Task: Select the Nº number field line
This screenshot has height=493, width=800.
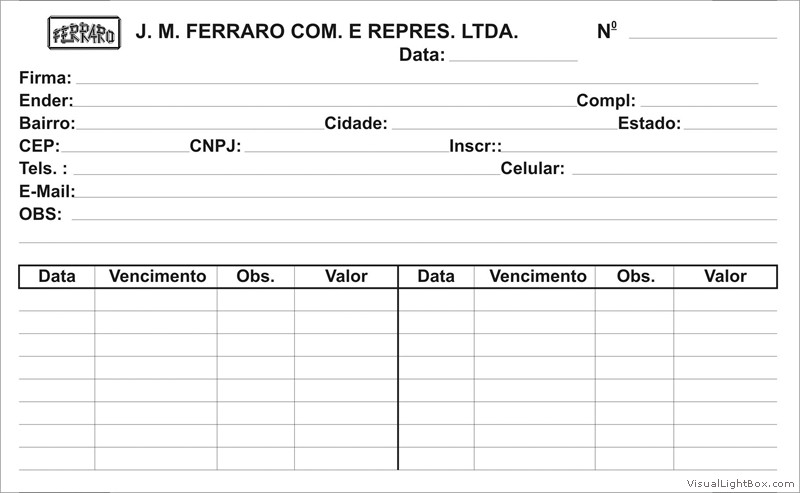Action: [703, 32]
